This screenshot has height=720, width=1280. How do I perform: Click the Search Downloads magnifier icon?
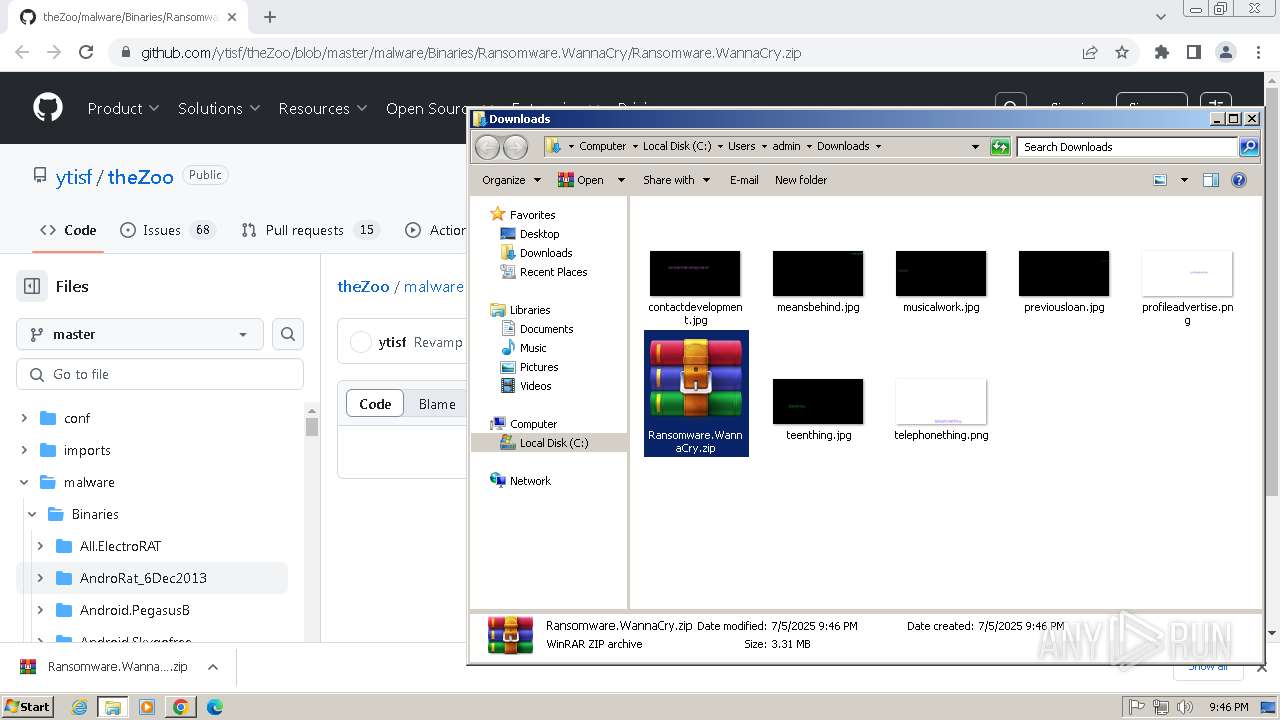pos(1249,146)
